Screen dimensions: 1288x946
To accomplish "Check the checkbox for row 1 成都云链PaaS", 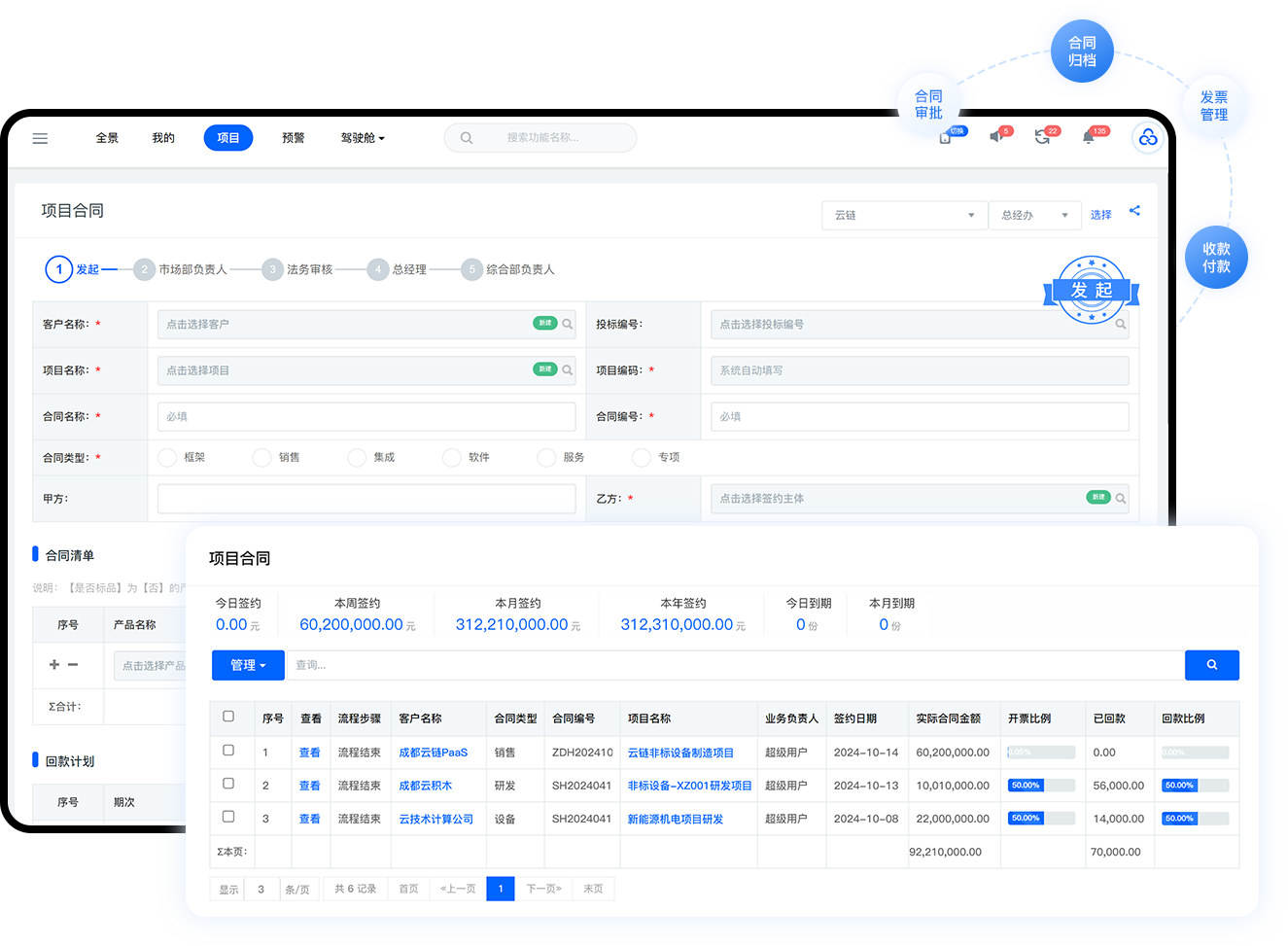I will coord(228,751).
